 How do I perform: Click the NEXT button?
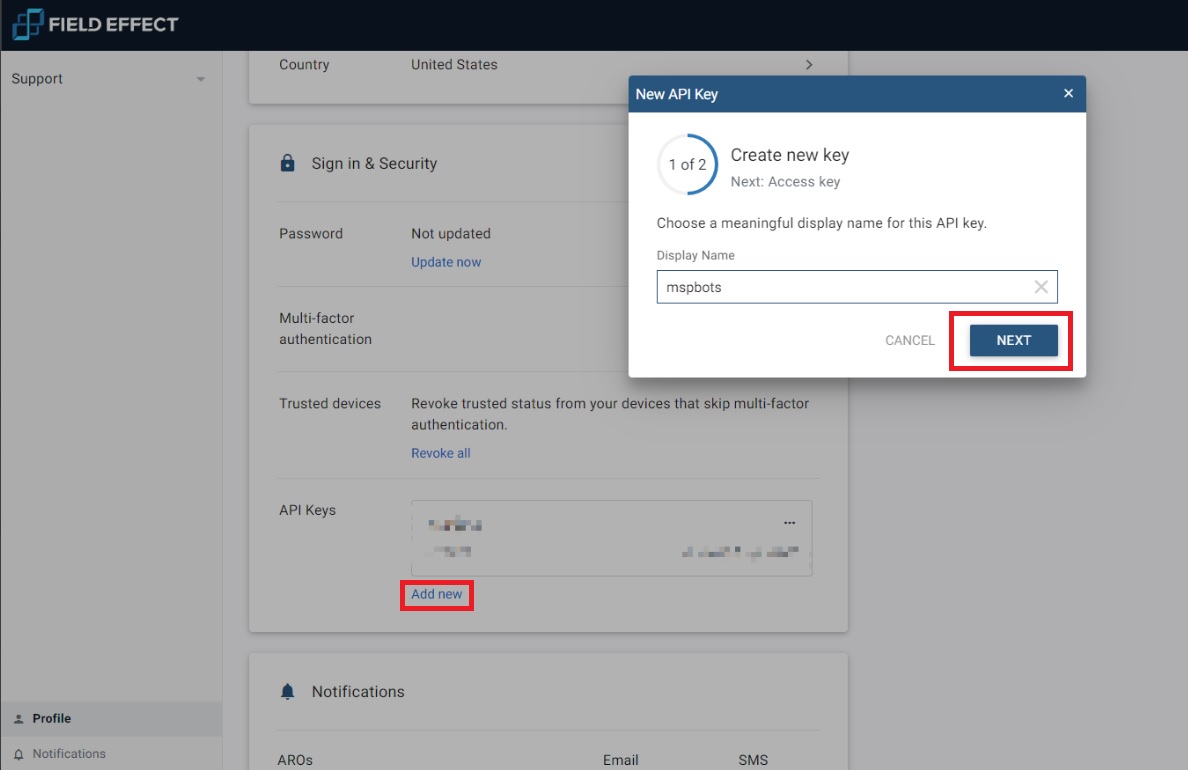[1013, 340]
